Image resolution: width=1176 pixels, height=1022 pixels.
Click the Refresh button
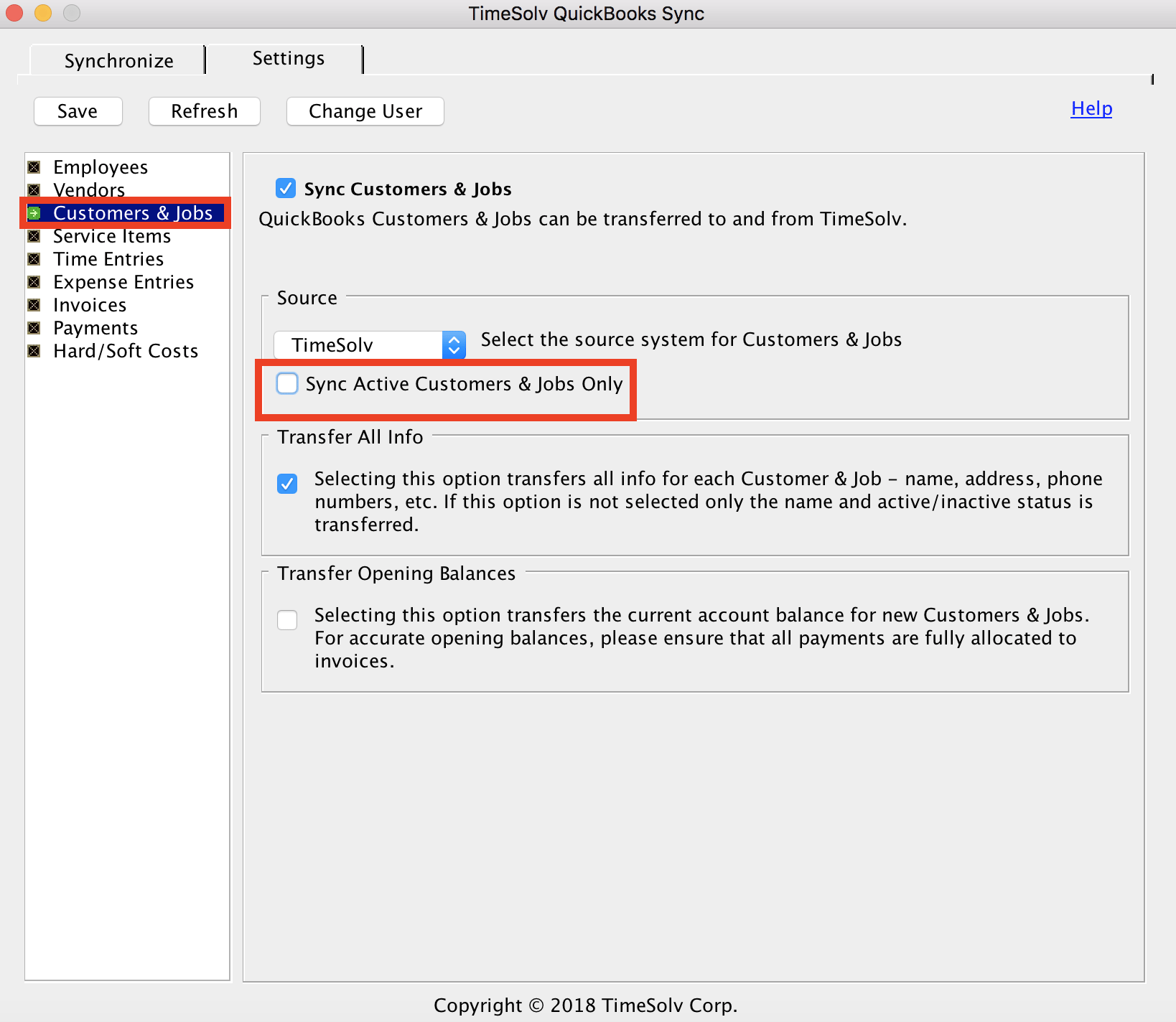(x=204, y=111)
